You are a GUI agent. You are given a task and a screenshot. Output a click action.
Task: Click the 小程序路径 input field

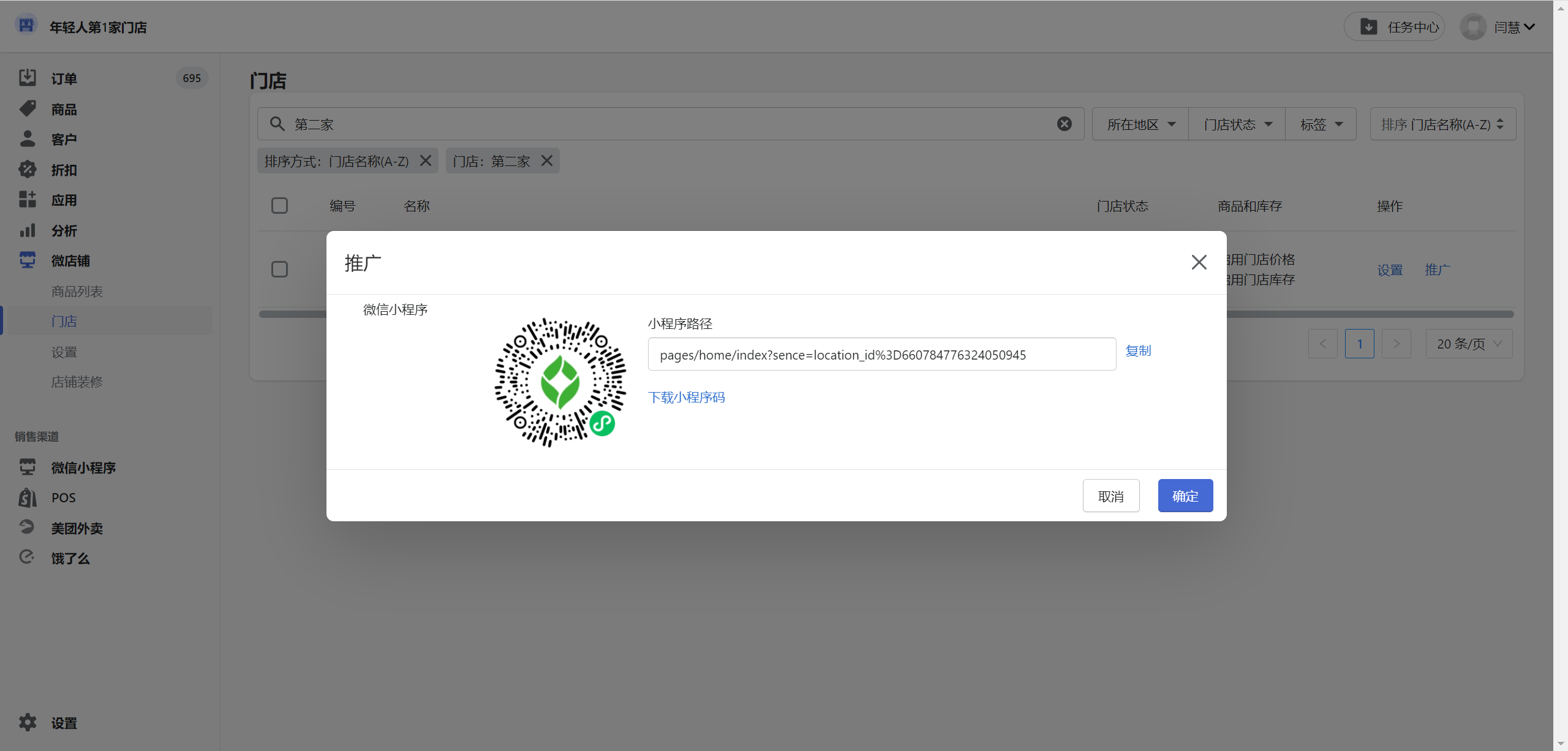(881, 355)
